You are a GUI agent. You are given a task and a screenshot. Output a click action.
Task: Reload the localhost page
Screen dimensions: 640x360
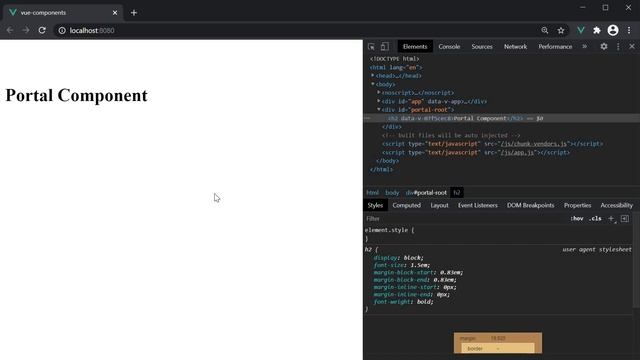tap(42, 30)
